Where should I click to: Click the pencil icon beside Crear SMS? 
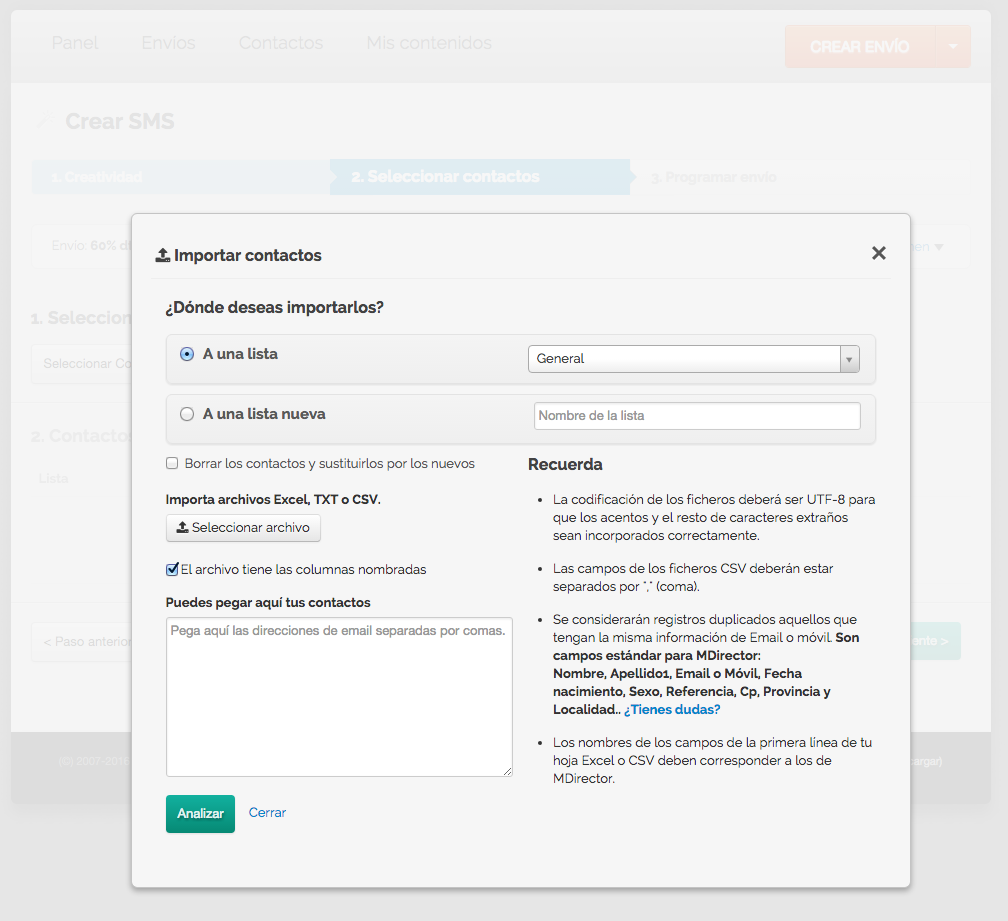pyautogui.click(x=45, y=120)
